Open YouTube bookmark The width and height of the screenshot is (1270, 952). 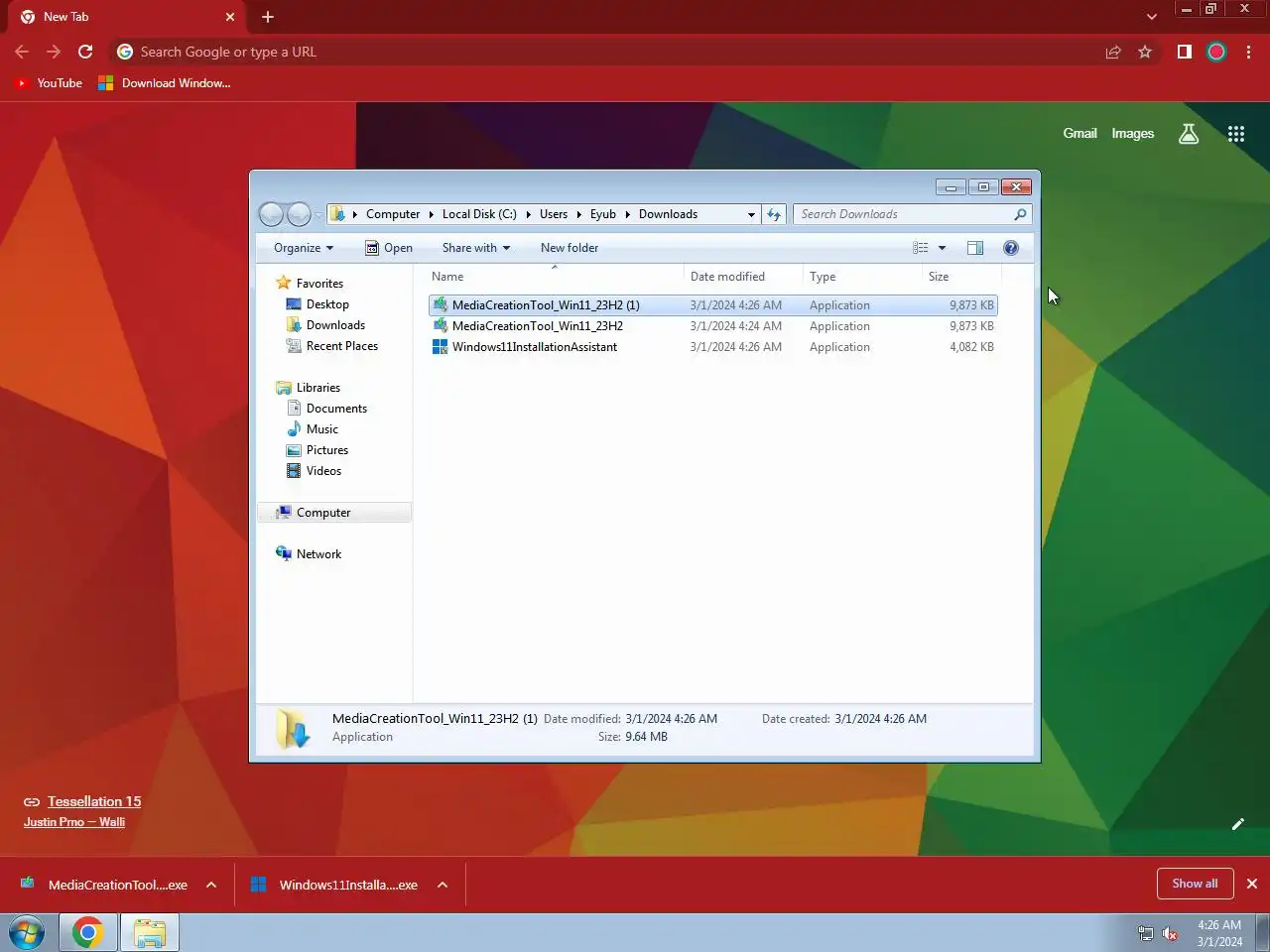pos(49,83)
